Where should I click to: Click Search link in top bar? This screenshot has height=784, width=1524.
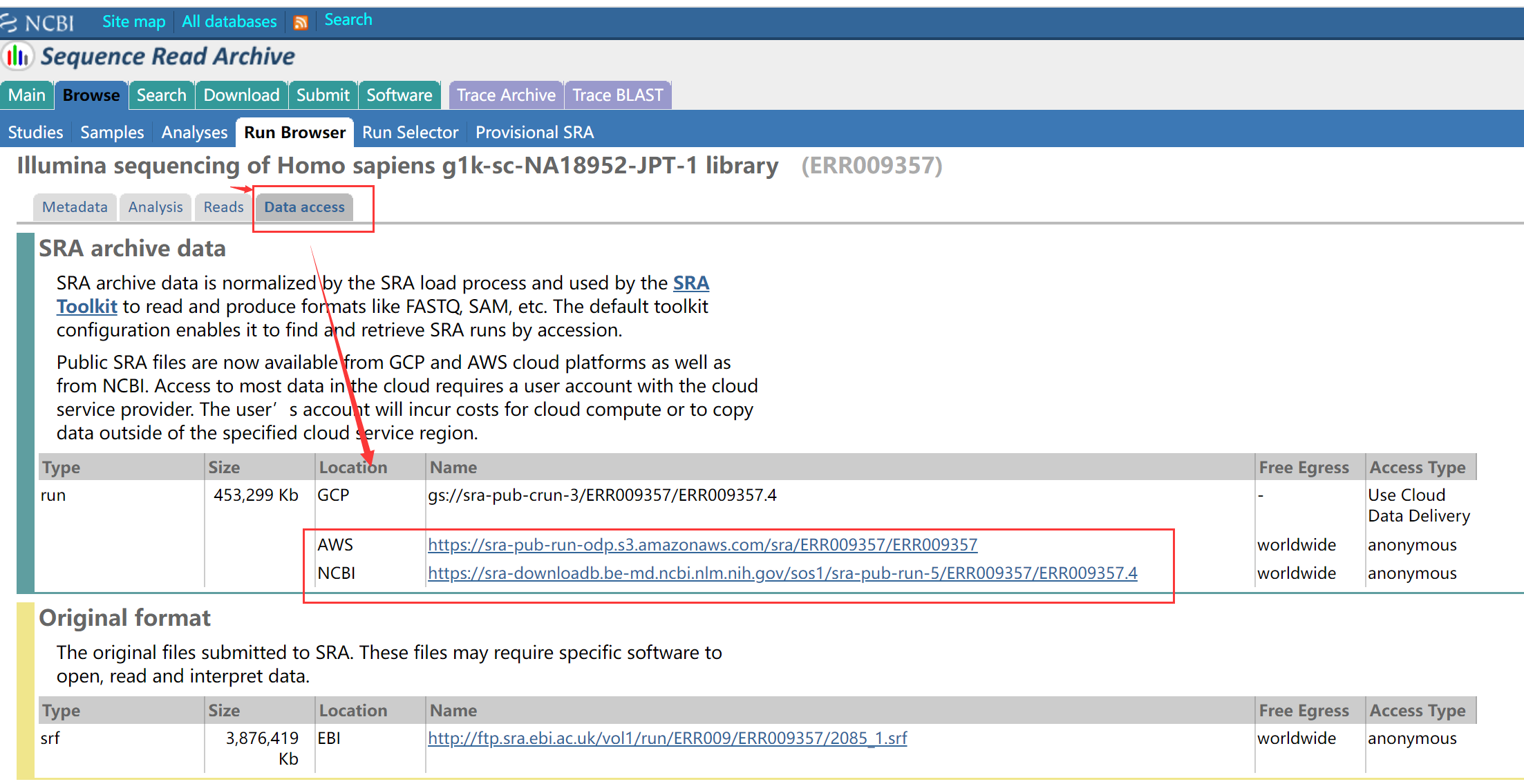pyautogui.click(x=348, y=20)
